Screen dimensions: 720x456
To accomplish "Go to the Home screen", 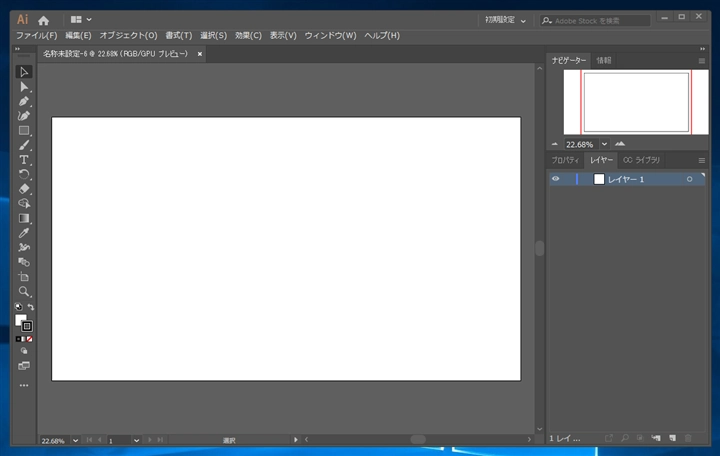I will 44,20.
